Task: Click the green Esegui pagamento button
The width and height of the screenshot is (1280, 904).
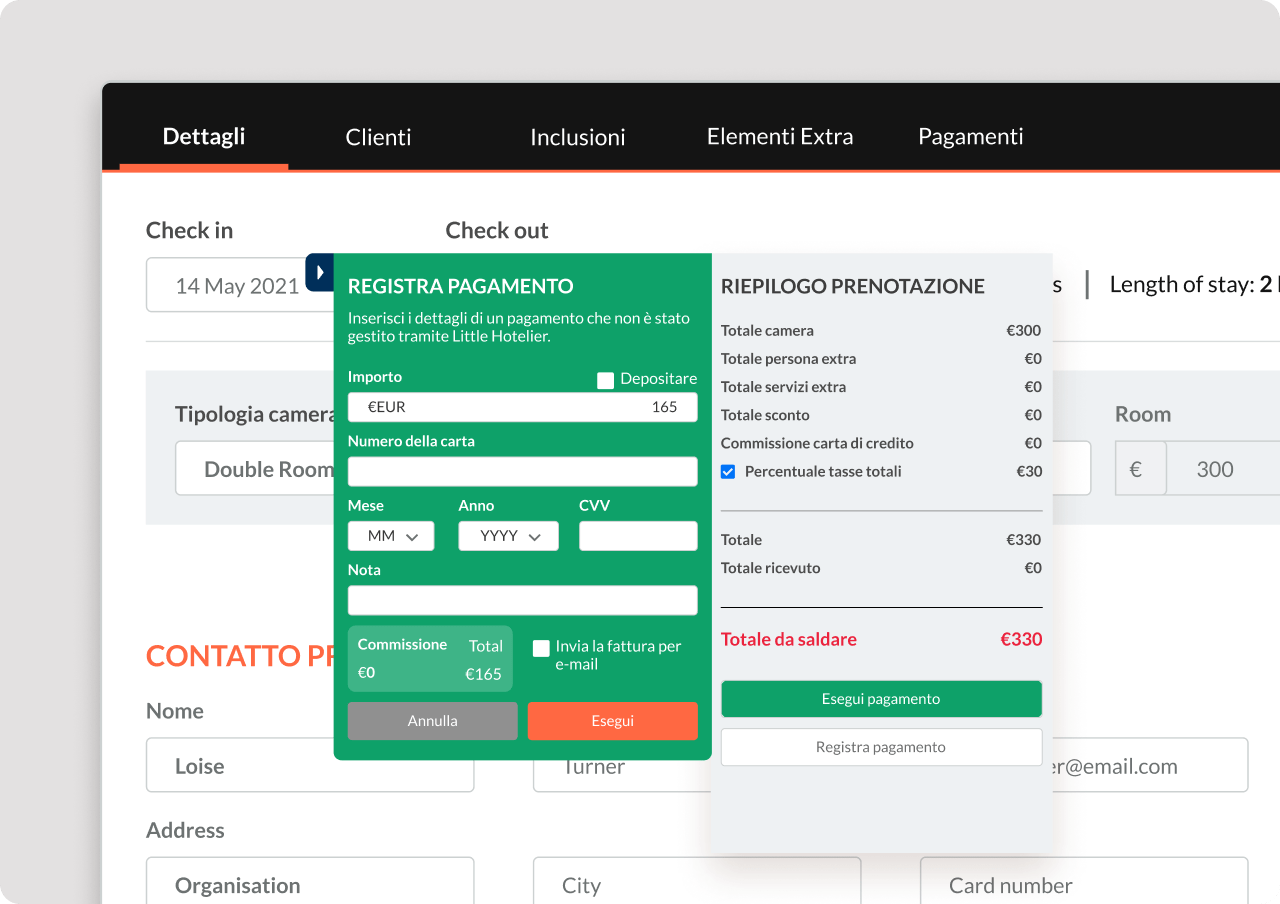Action: coord(881,699)
